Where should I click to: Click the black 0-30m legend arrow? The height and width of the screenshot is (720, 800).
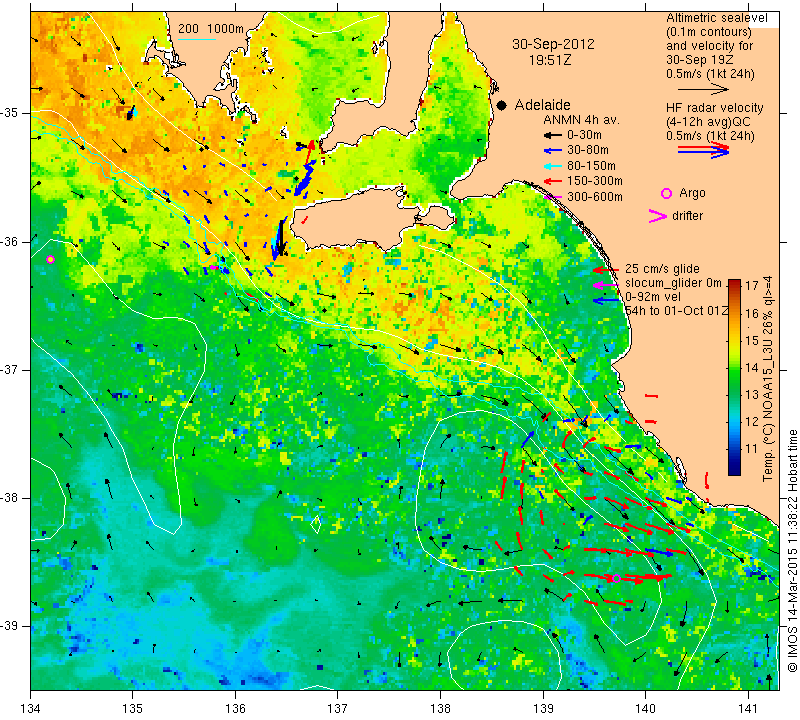552,135
